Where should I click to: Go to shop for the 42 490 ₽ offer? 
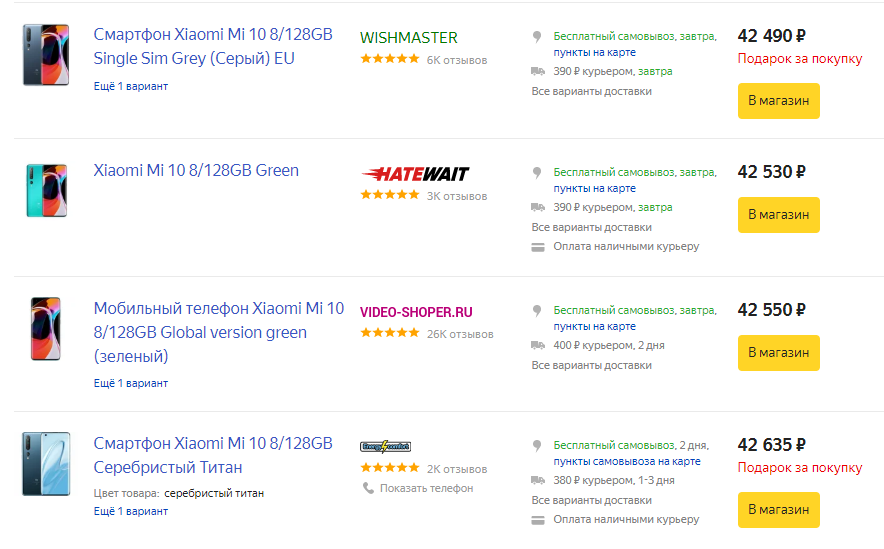point(779,101)
